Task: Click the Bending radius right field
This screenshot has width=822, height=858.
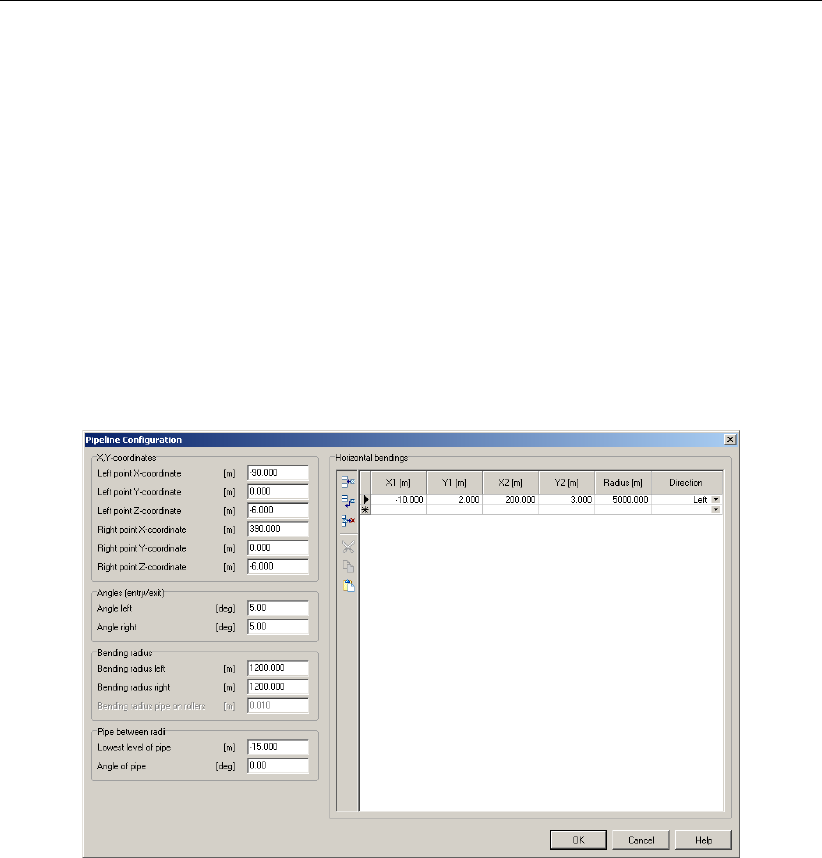Action: pyautogui.click(x=278, y=687)
